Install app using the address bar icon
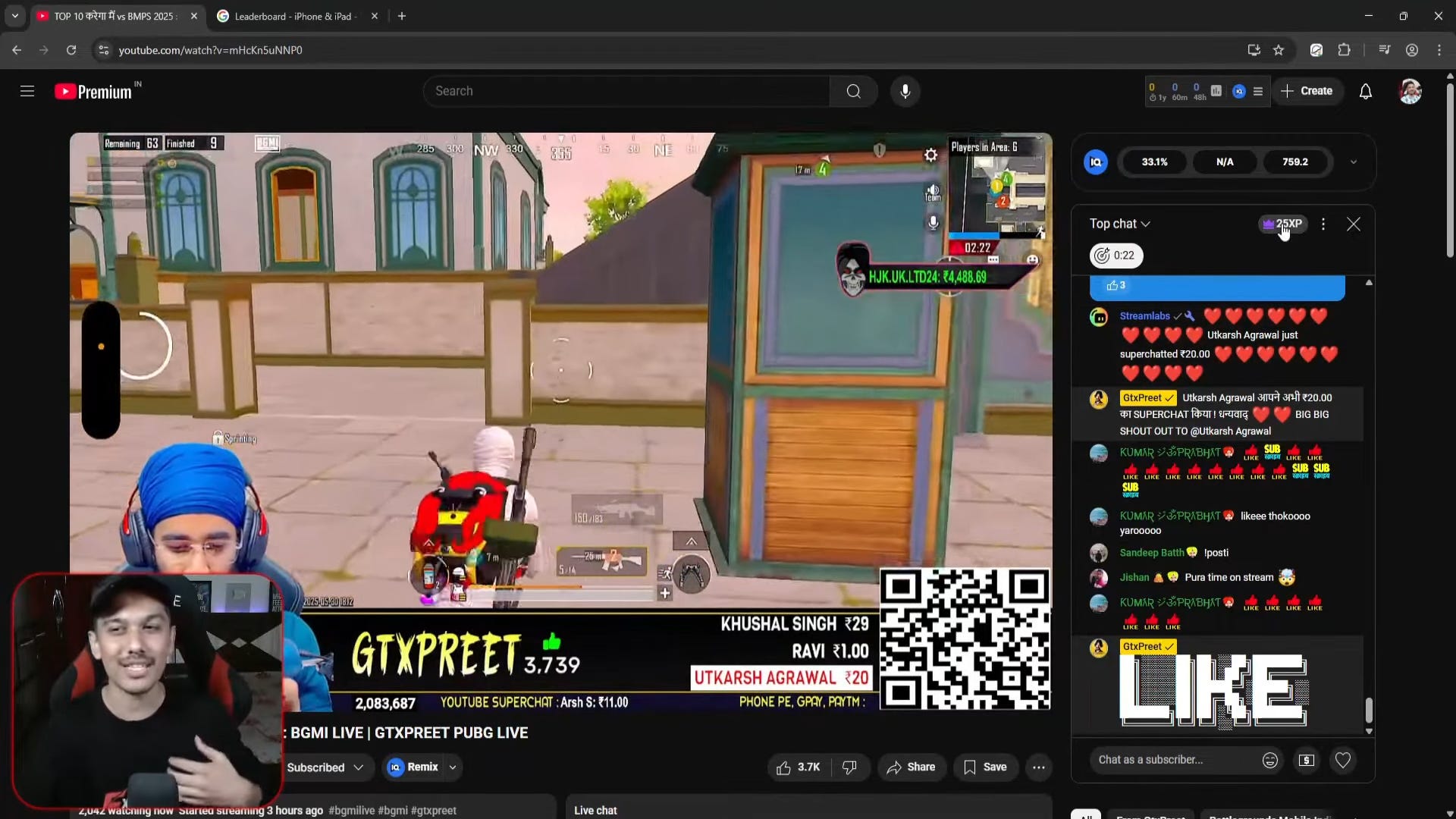The image size is (1456, 819). (x=1254, y=50)
